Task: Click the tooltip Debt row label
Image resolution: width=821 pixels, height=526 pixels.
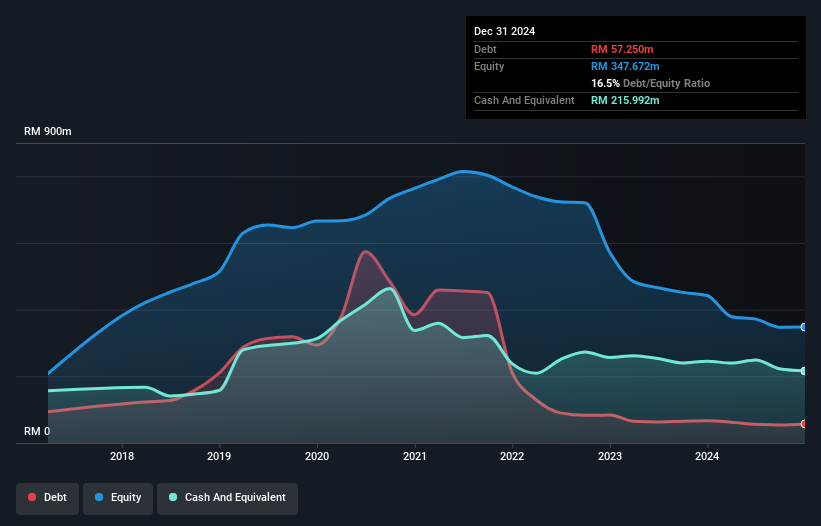Action: [x=485, y=49]
